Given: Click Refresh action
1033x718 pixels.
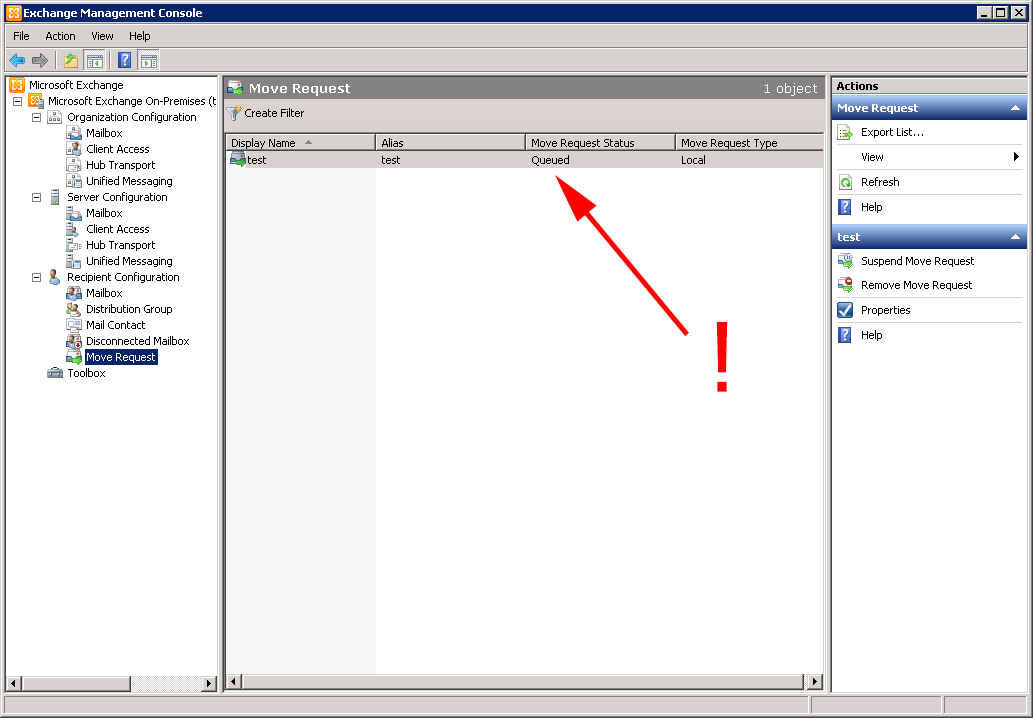Looking at the screenshot, I should click(880, 182).
